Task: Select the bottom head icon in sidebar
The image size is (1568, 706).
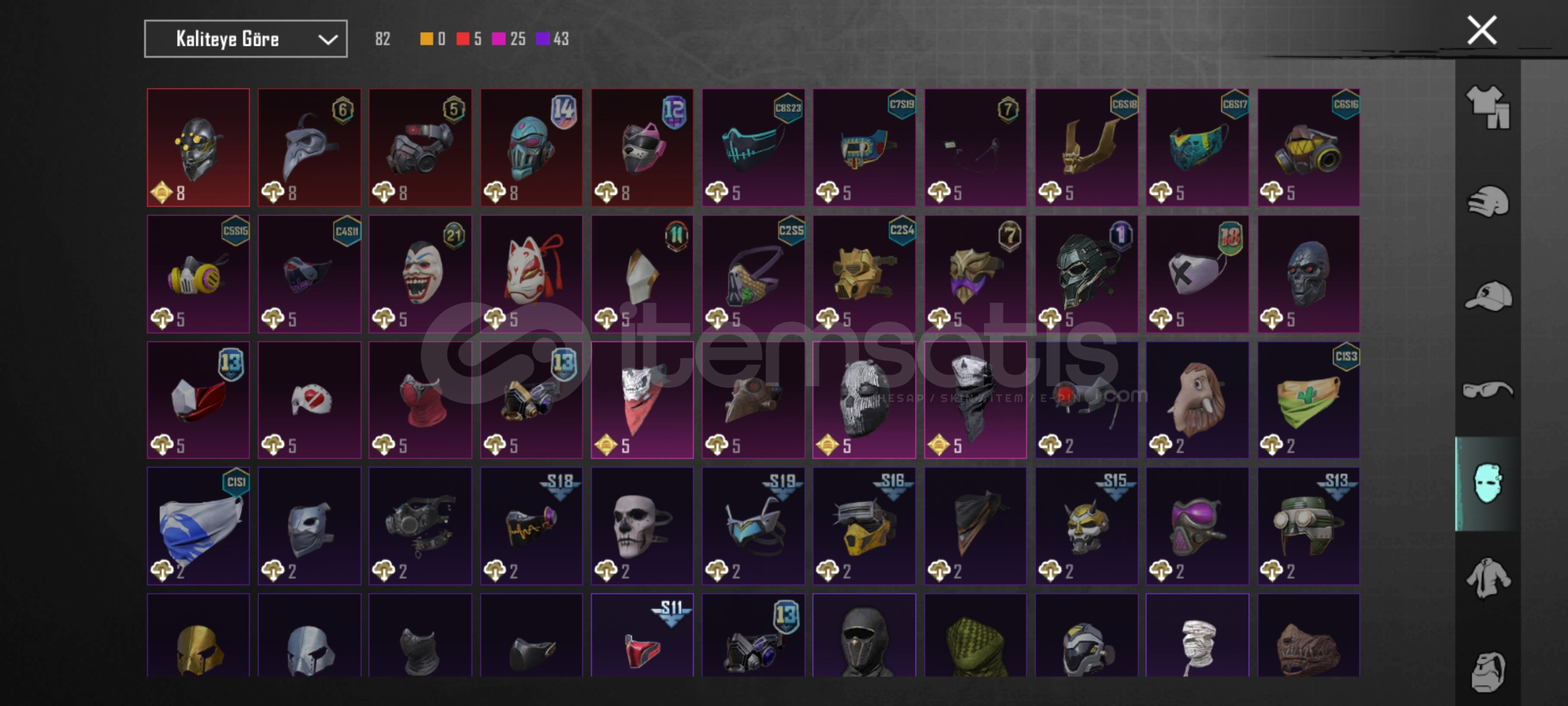Action: [1488, 671]
